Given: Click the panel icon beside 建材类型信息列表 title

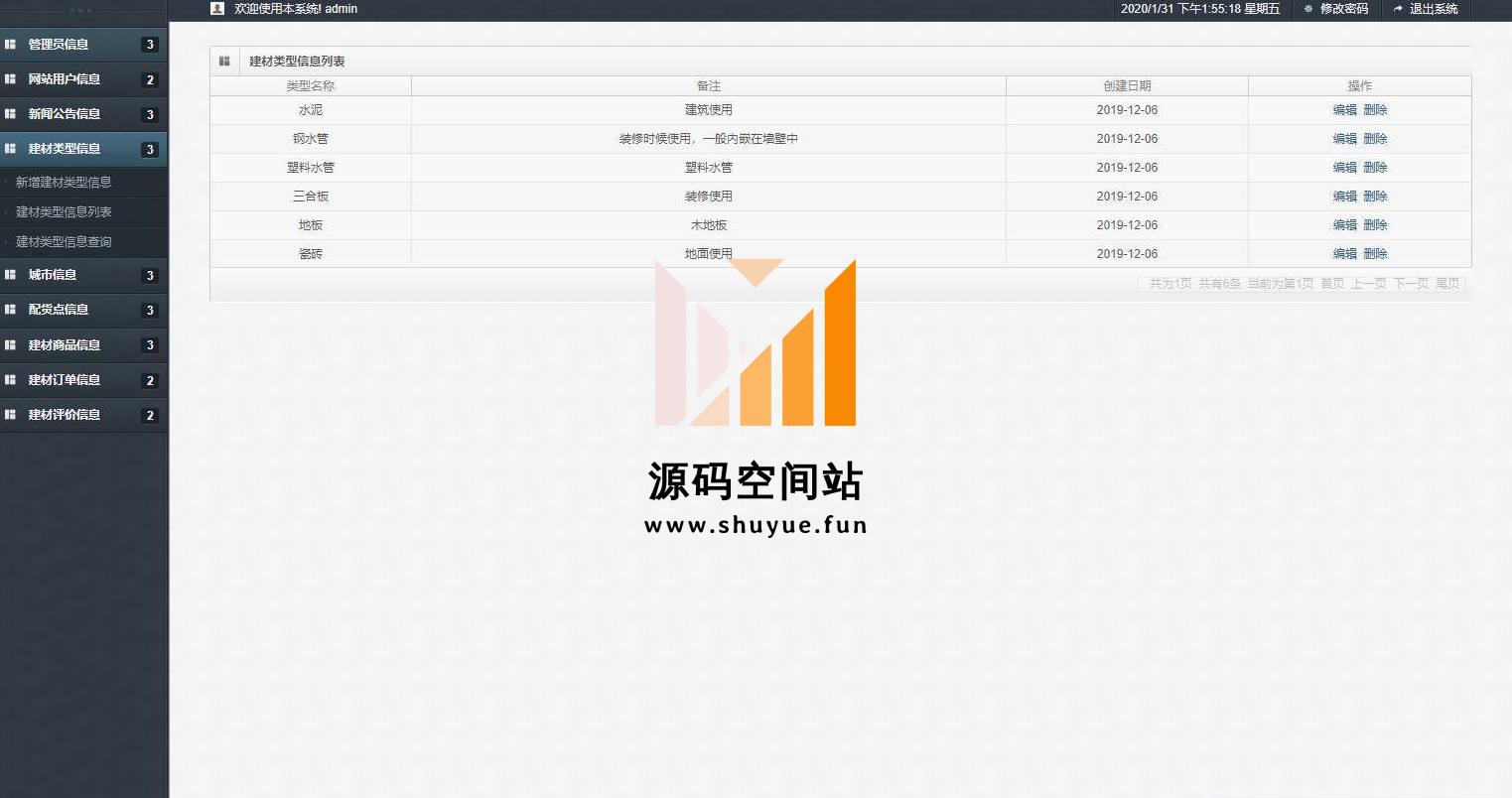Looking at the screenshot, I should pyautogui.click(x=224, y=62).
